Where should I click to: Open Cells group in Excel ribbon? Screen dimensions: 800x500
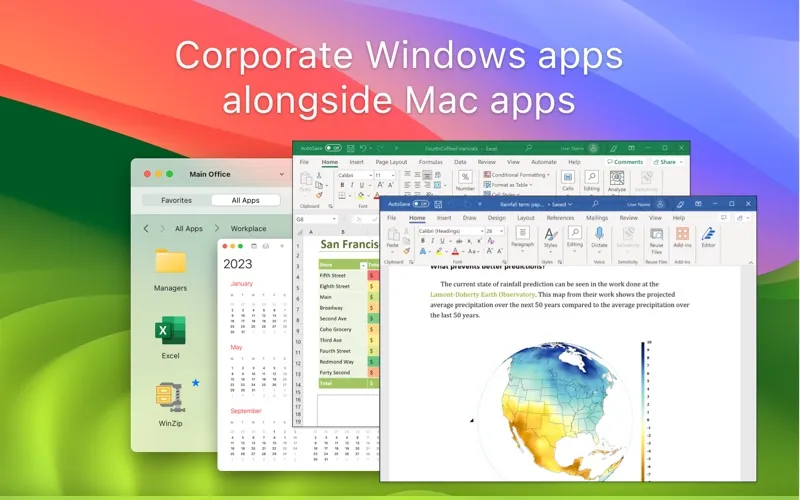click(x=568, y=181)
